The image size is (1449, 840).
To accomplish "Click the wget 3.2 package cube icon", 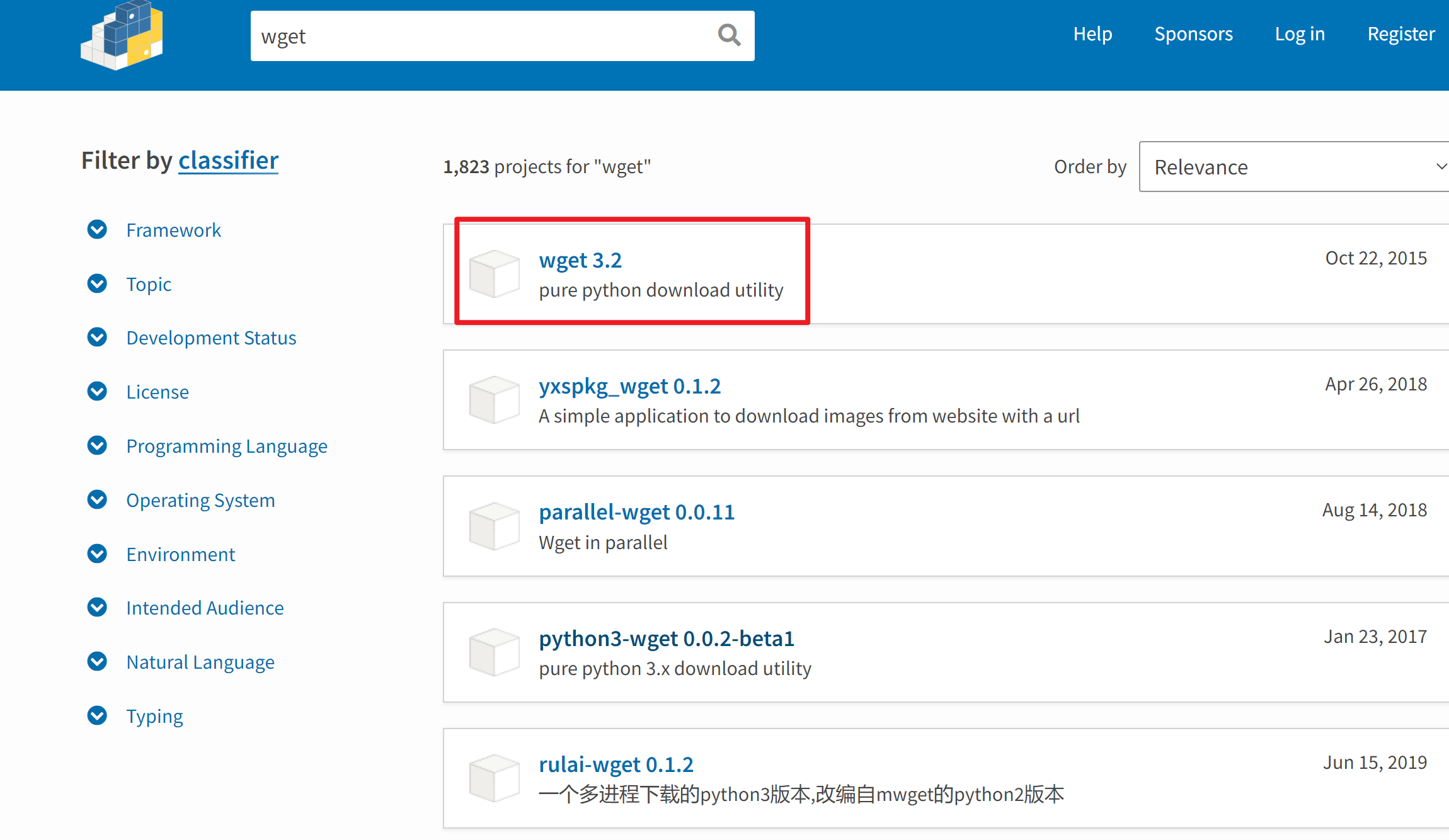I will (495, 274).
